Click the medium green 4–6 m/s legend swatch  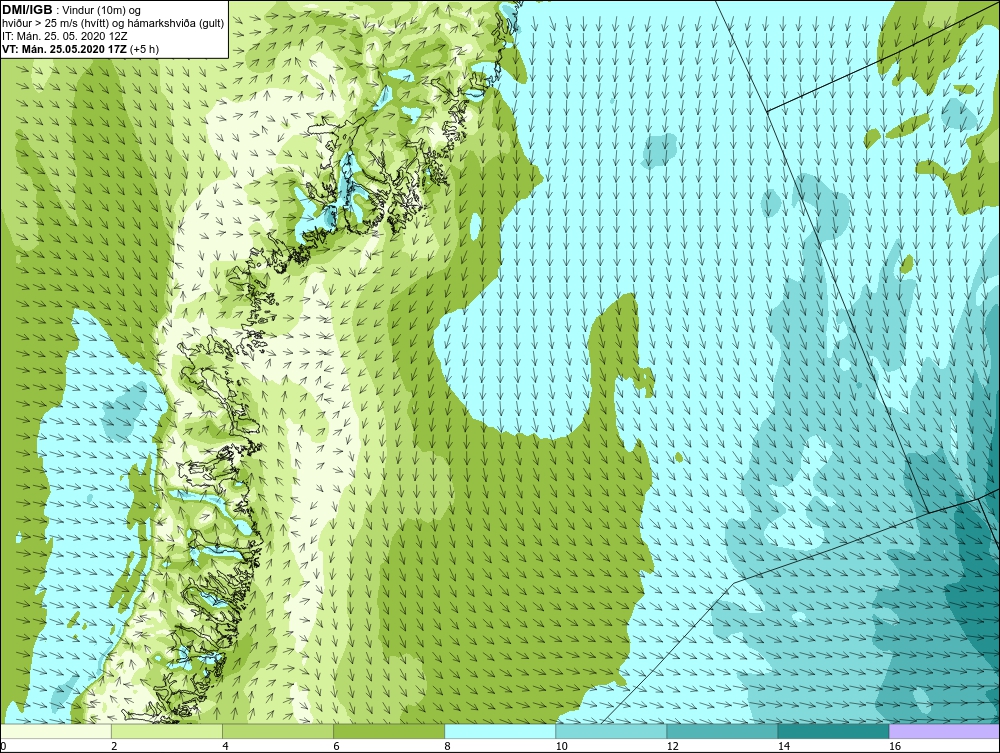(278, 731)
